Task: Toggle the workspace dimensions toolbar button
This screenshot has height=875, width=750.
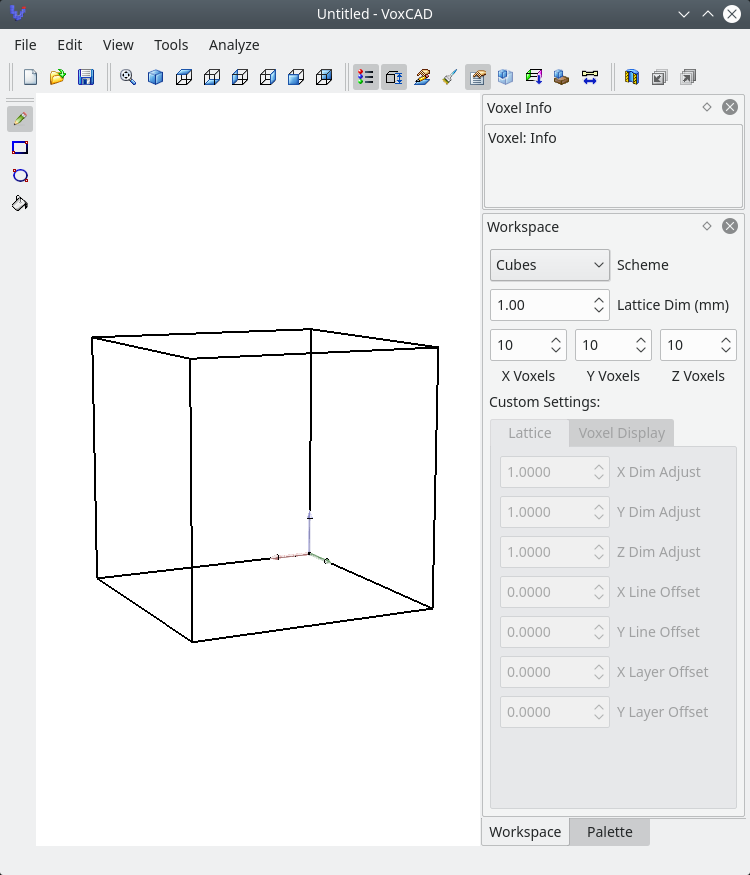Action: [x=394, y=77]
